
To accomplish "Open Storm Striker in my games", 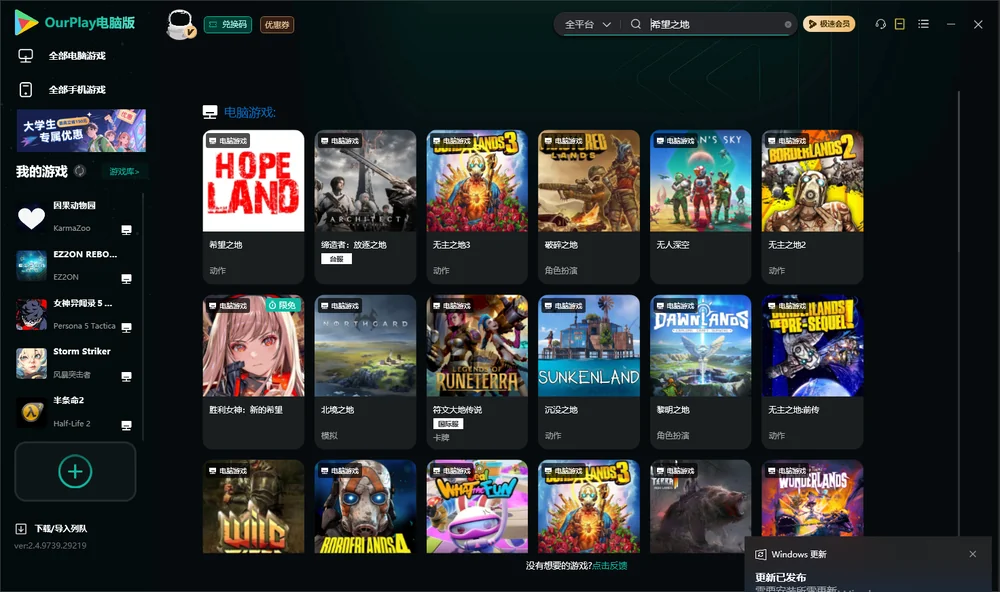I will pos(75,363).
